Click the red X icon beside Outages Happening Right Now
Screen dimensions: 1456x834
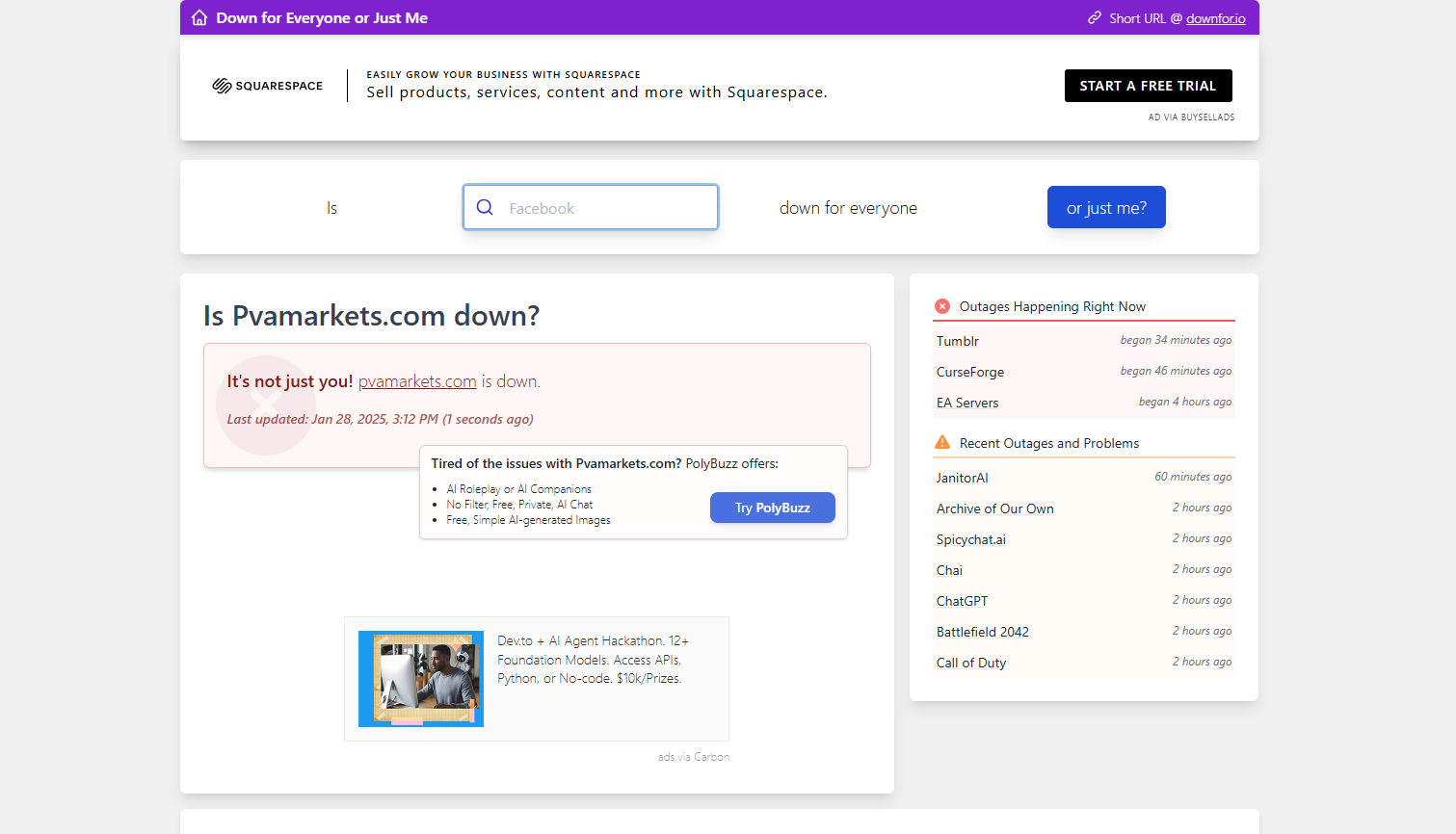point(942,306)
